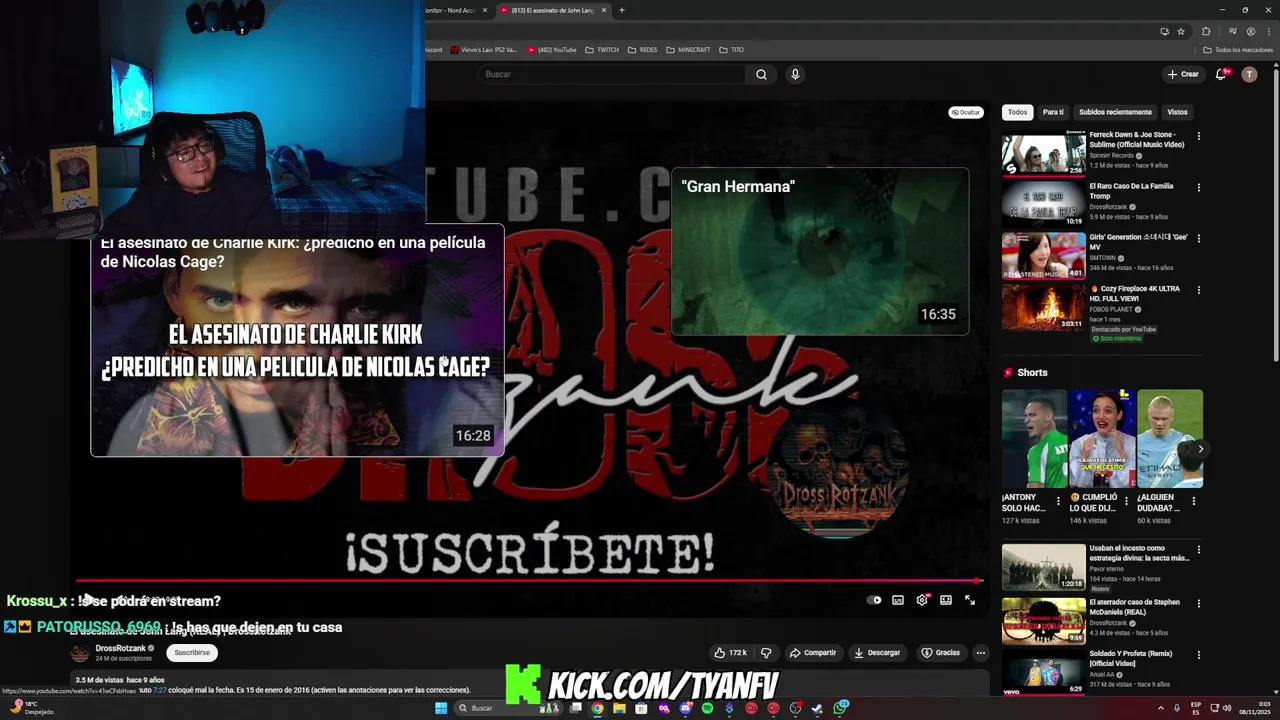Select the Vistos filter chip
This screenshot has height=720, width=1280.
pyautogui.click(x=1177, y=112)
